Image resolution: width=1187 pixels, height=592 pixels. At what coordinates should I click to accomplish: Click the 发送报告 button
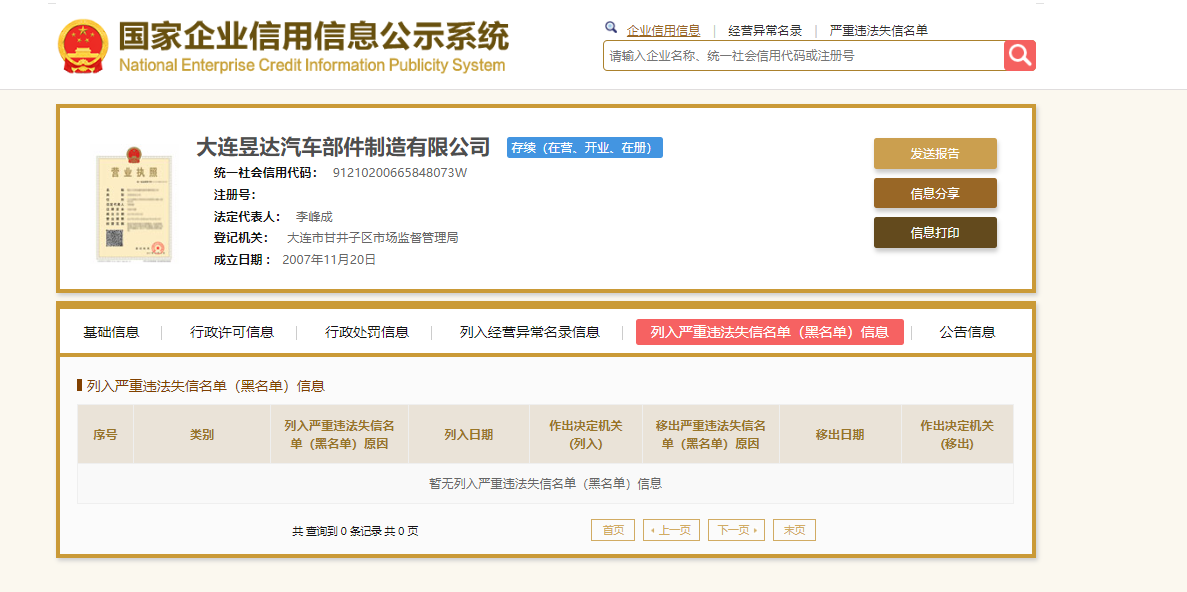tap(935, 154)
